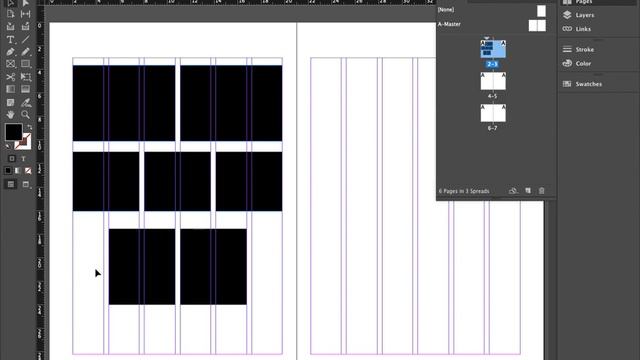640x360 pixels.
Task: Select the Content Placer tool
Action: tap(25, 27)
